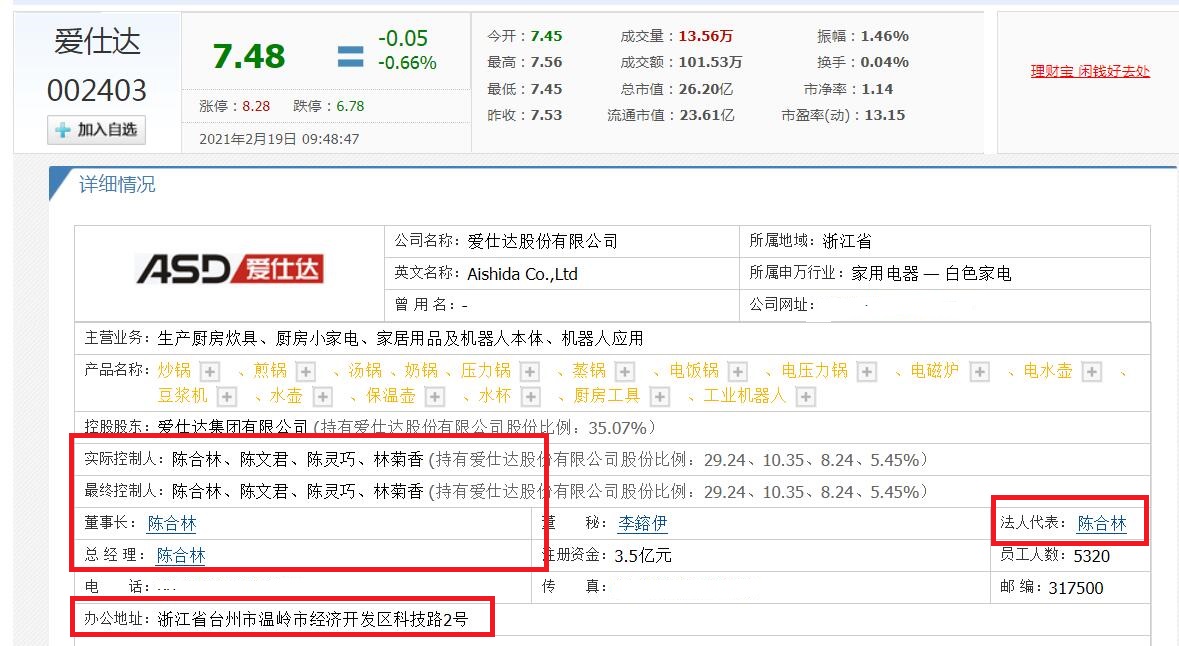Click the stock name 爱仕达
1179x646 pixels.
pos(97,42)
